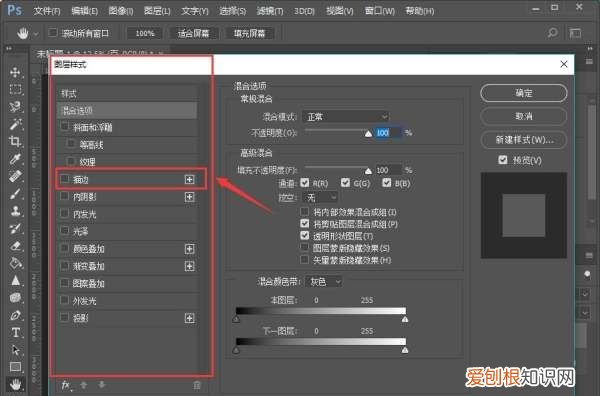
Task: Click the move effect up arrow
Action: pyautogui.click(x=84, y=385)
